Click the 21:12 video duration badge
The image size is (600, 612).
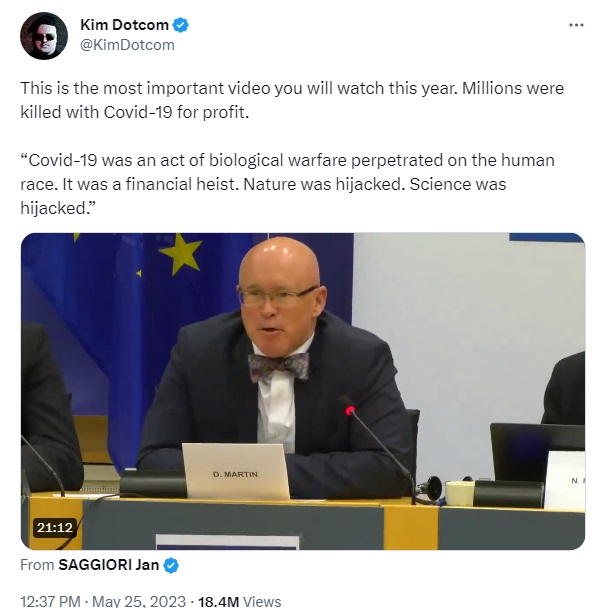pyautogui.click(x=55, y=528)
